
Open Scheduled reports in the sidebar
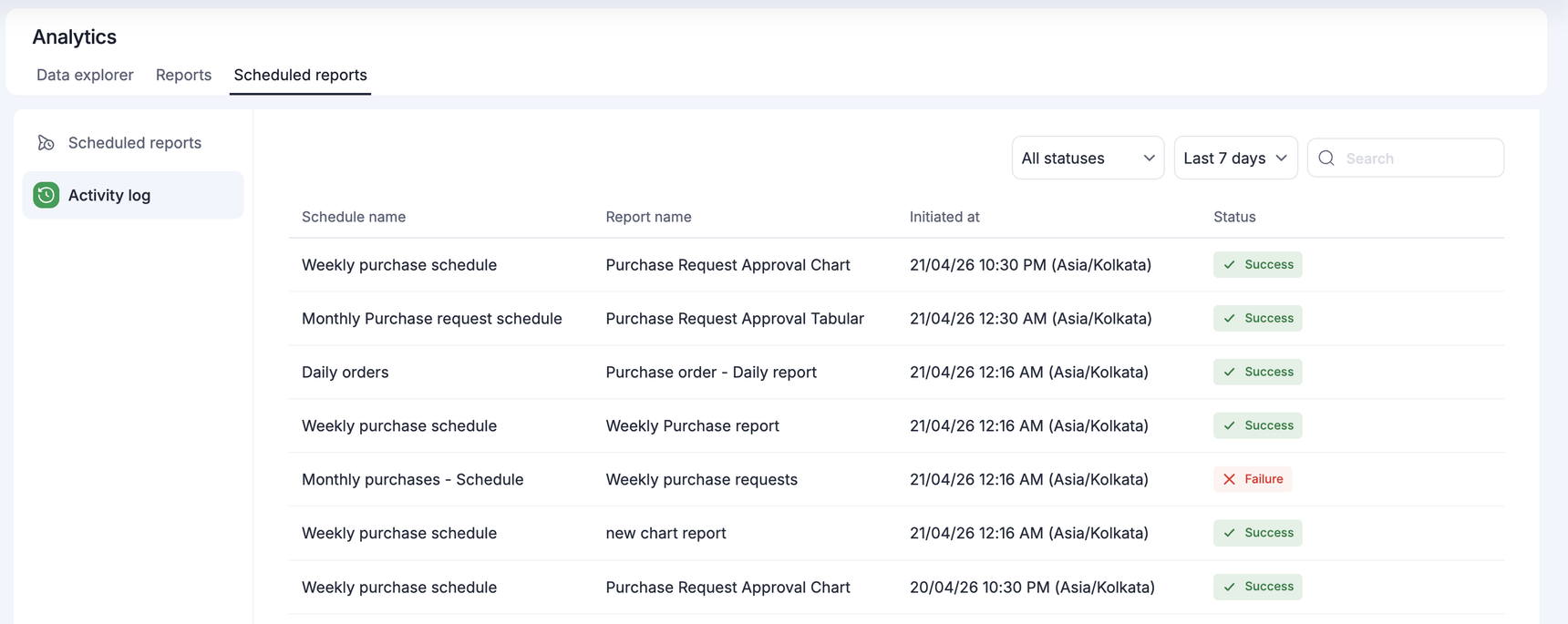pos(134,143)
